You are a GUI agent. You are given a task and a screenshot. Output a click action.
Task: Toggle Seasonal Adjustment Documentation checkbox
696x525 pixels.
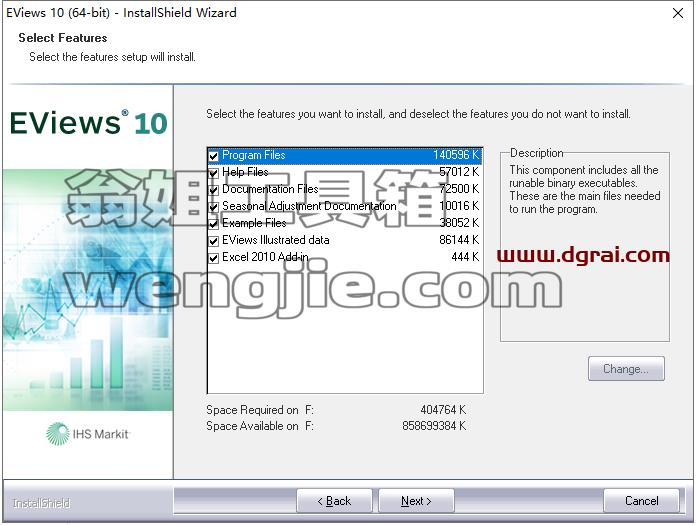tap(214, 207)
